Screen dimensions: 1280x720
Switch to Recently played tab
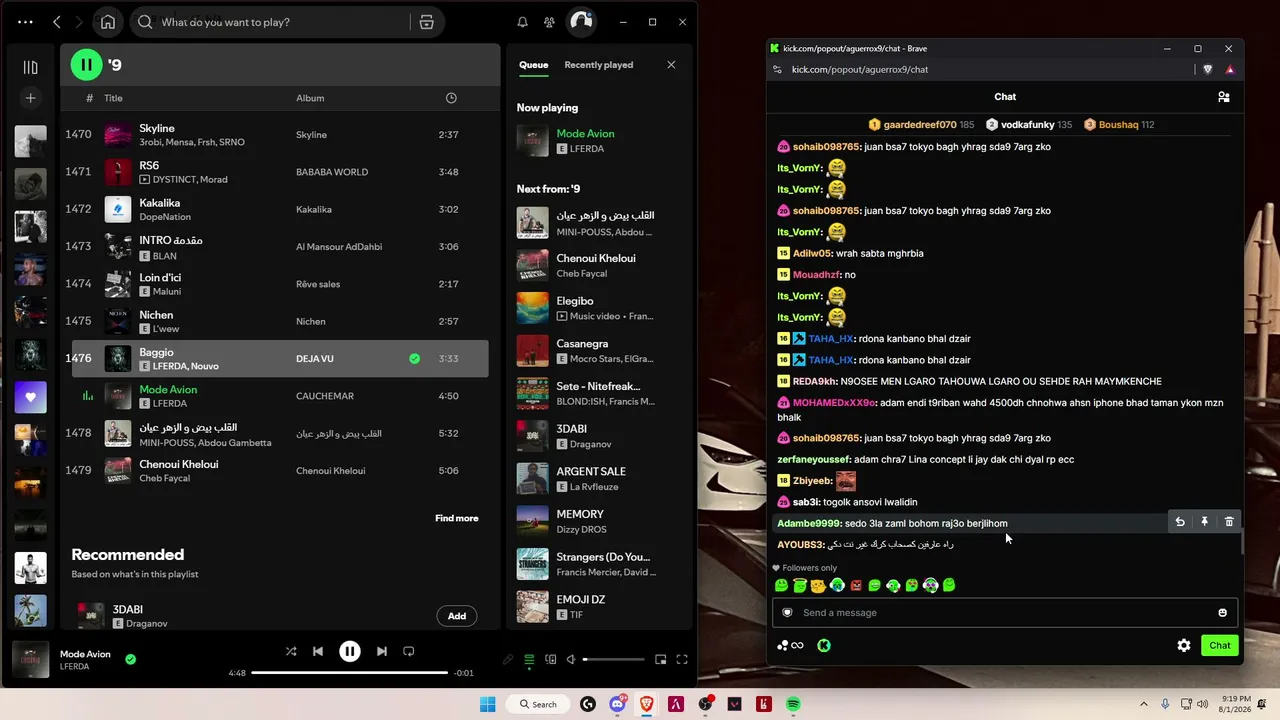pyautogui.click(x=598, y=65)
